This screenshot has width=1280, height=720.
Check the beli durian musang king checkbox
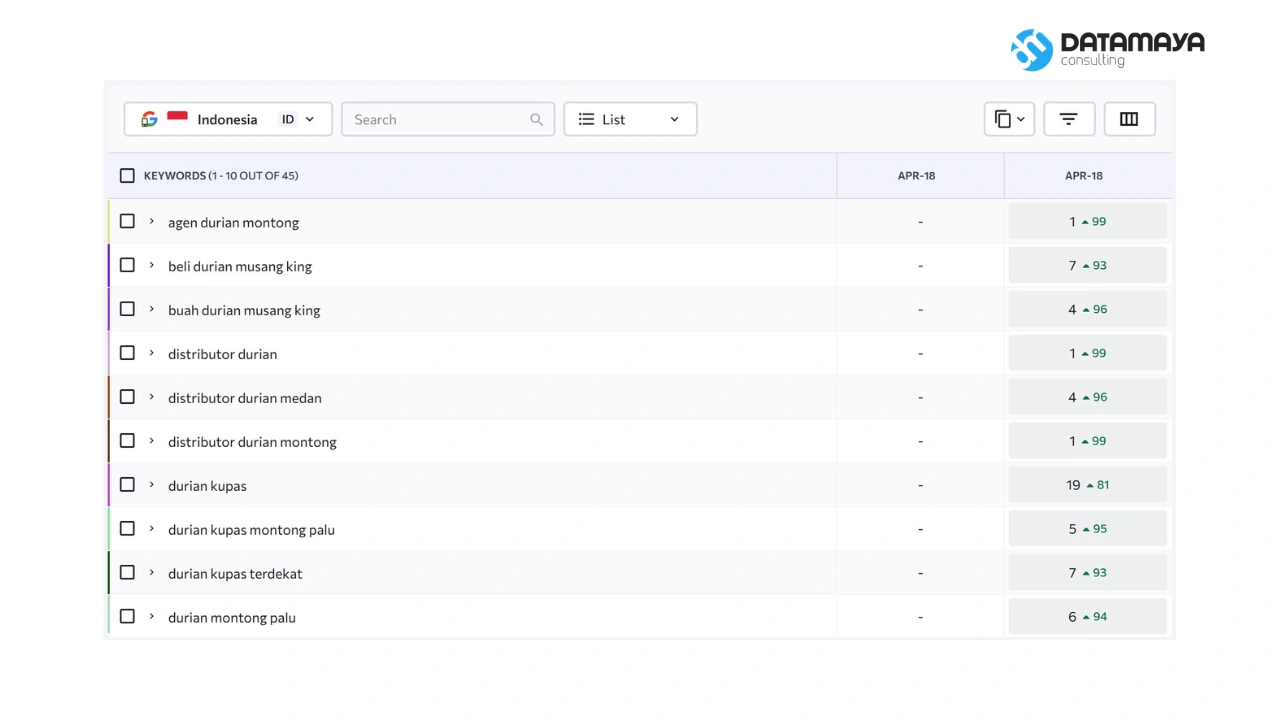pos(127,265)
